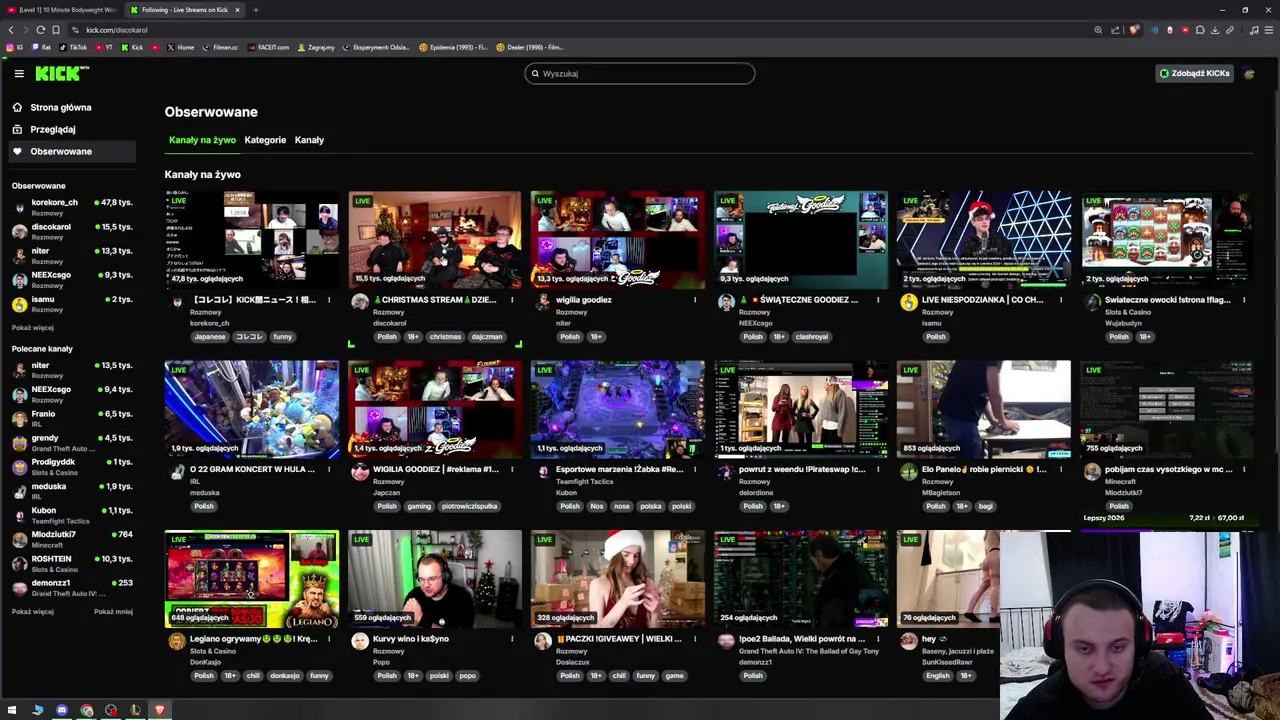
Task: Click the christmas tag under discokarol stream
Action: (445, 337)
